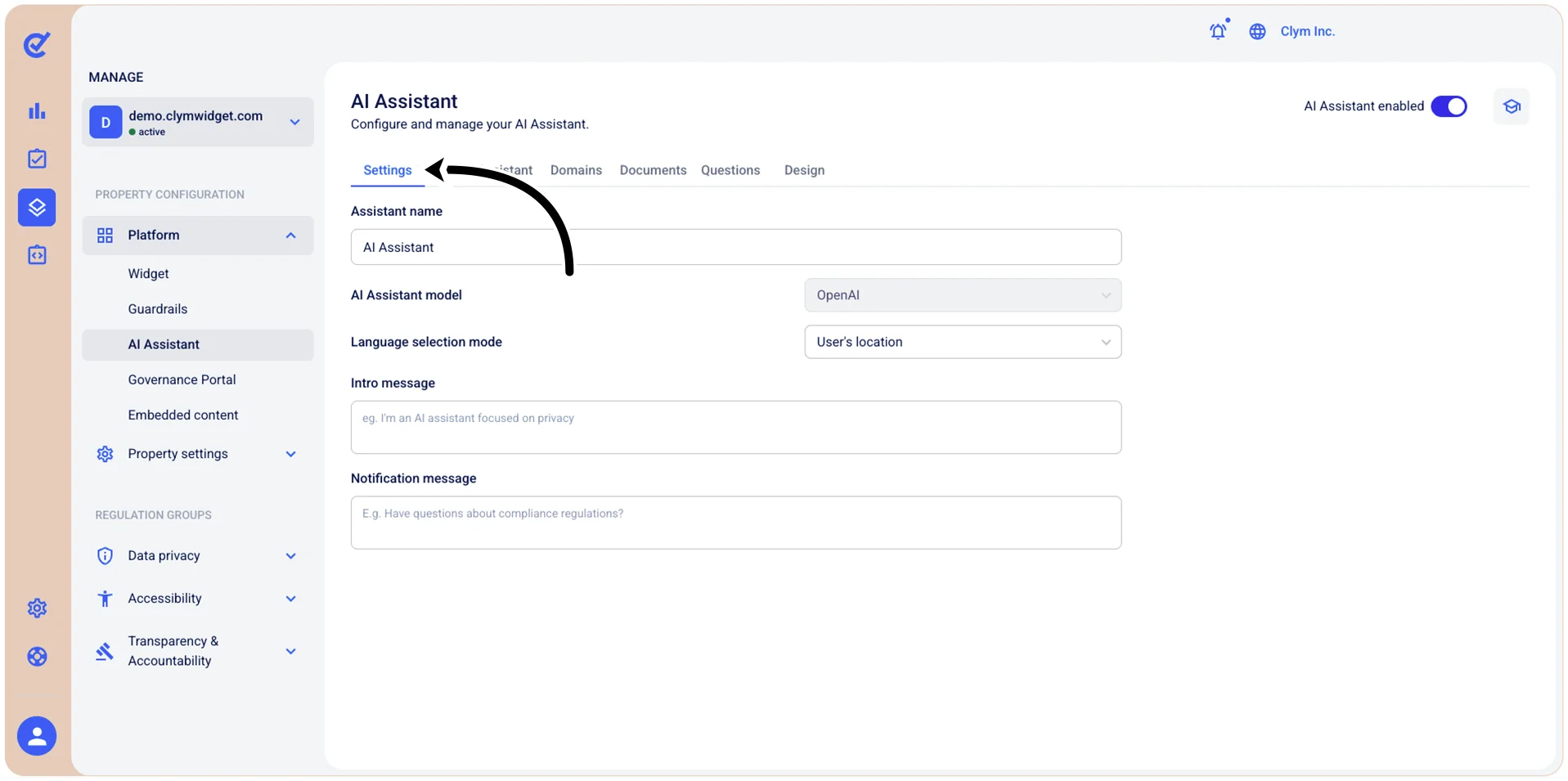The height and width of the screenshot is (781, 1568).
Task: Switch to the Design tab
Action: coord(804,170)
